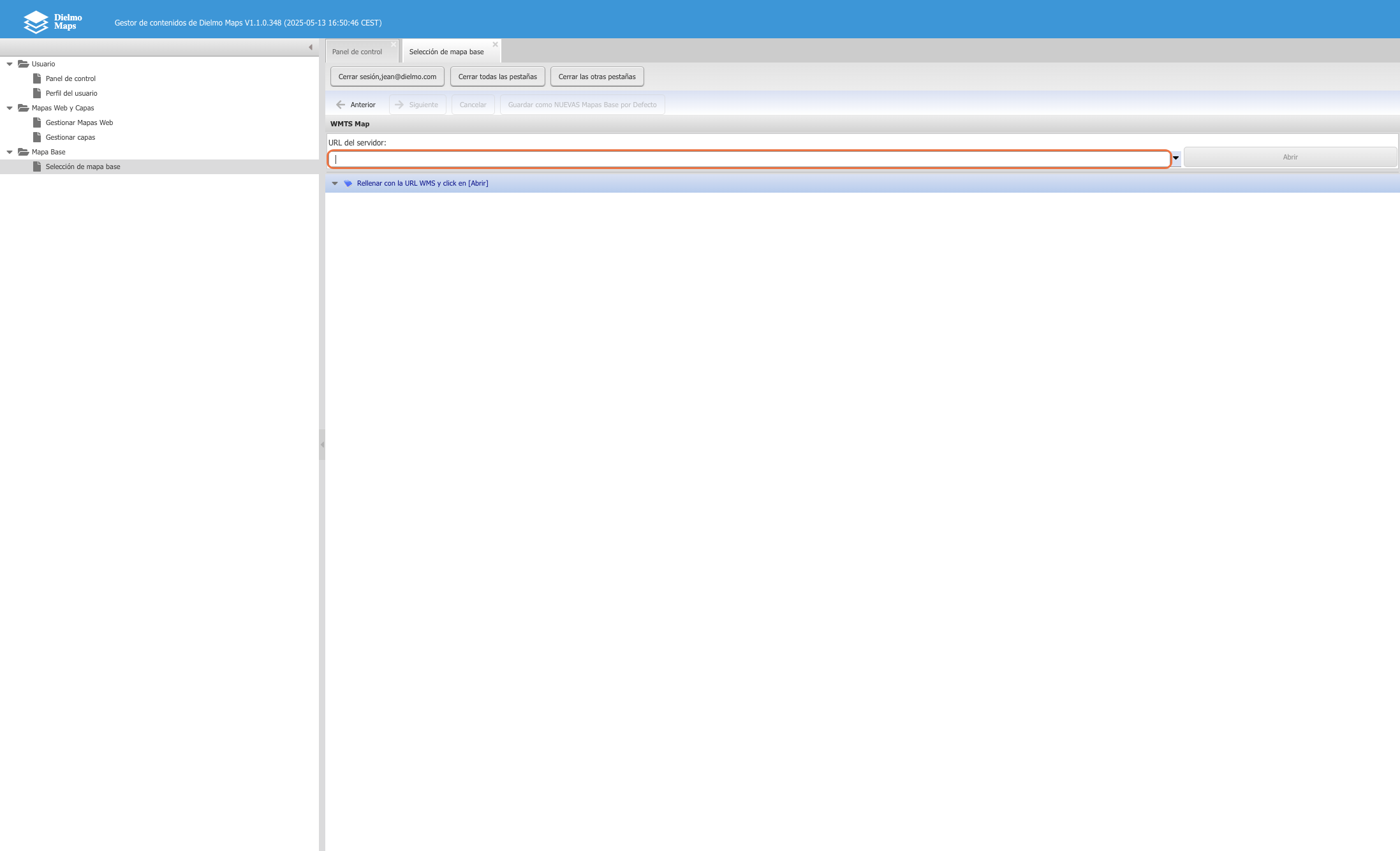
Task: Click Cerrar sesión,jean@dielmo.com button
Action: [387, 77]
